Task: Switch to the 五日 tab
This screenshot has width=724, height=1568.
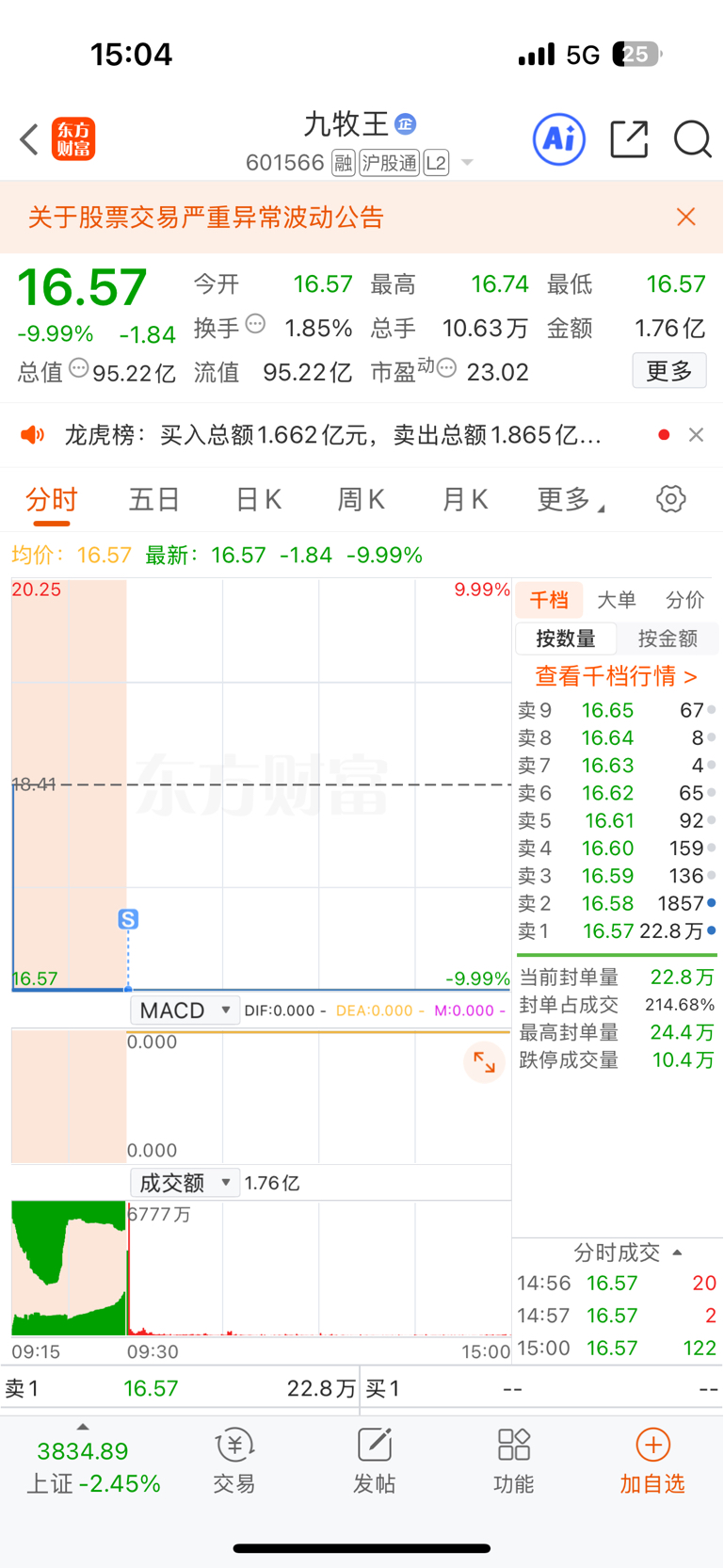Action: pos(154,499)
